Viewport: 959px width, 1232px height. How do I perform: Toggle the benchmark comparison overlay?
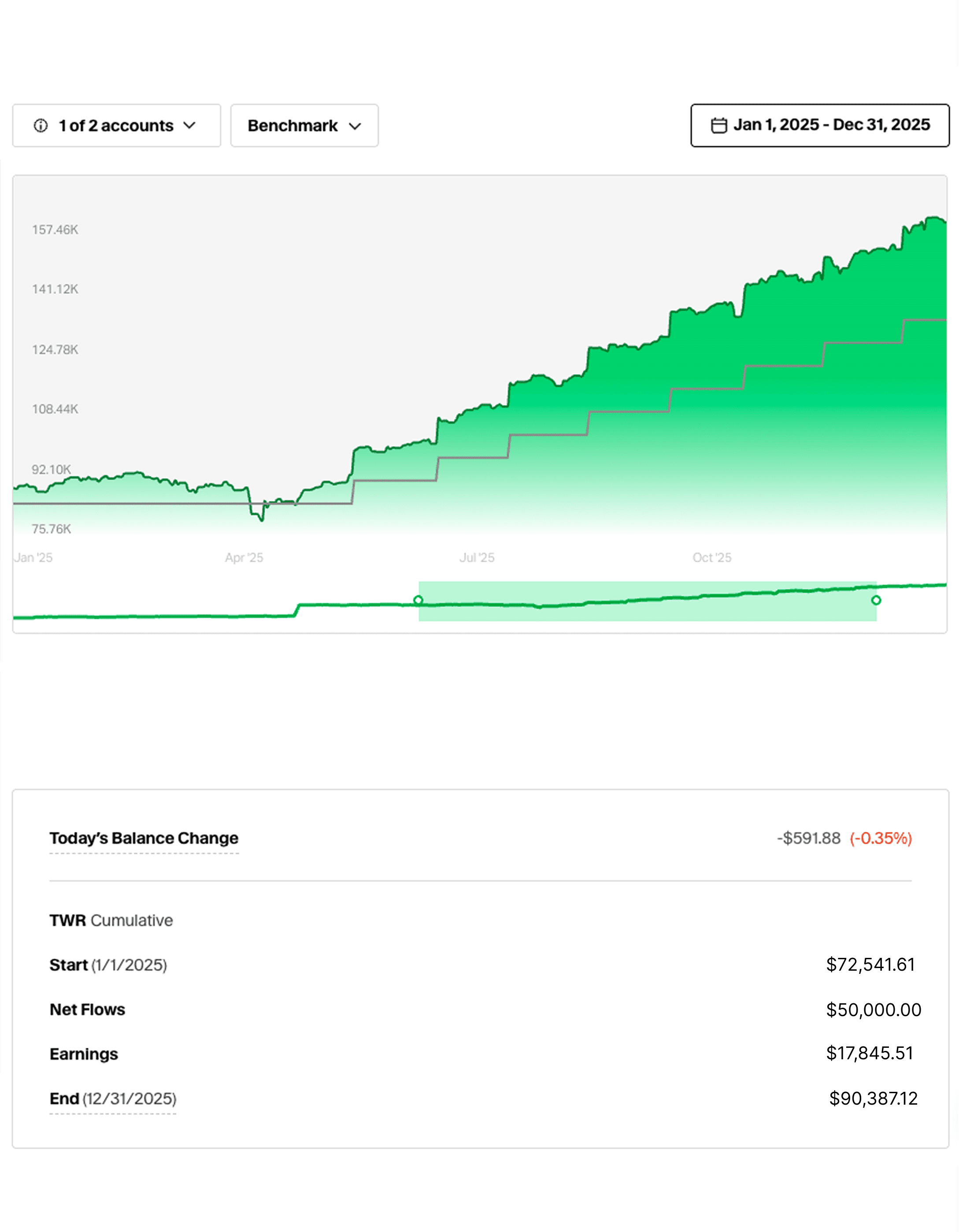point(304,125)
